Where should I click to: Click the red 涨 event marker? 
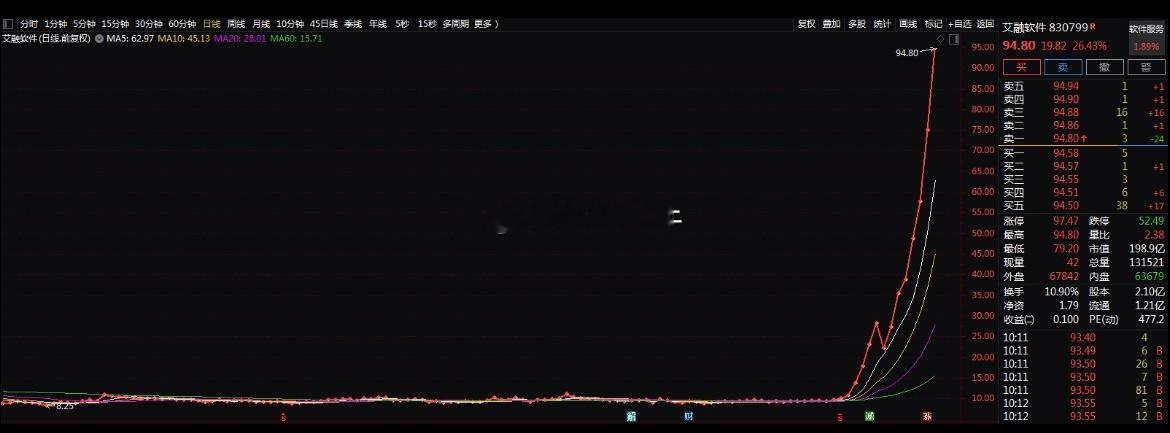tap(927, 417)
